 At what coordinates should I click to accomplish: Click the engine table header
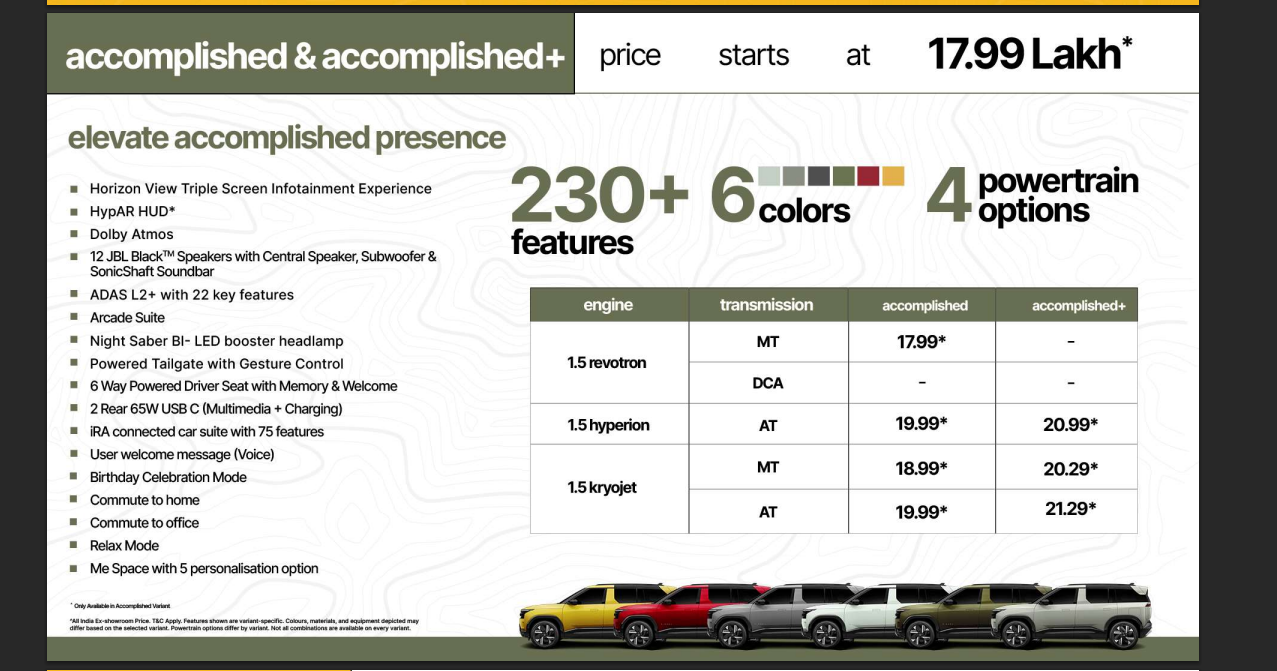(x=608, y=305)
